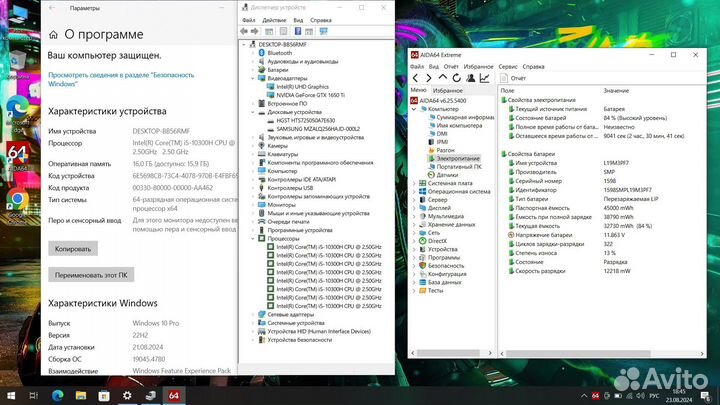Collapse the DESKTOP-BB56RMF root node
This screenshot has width=720, height=405.
tap(244, 45)
